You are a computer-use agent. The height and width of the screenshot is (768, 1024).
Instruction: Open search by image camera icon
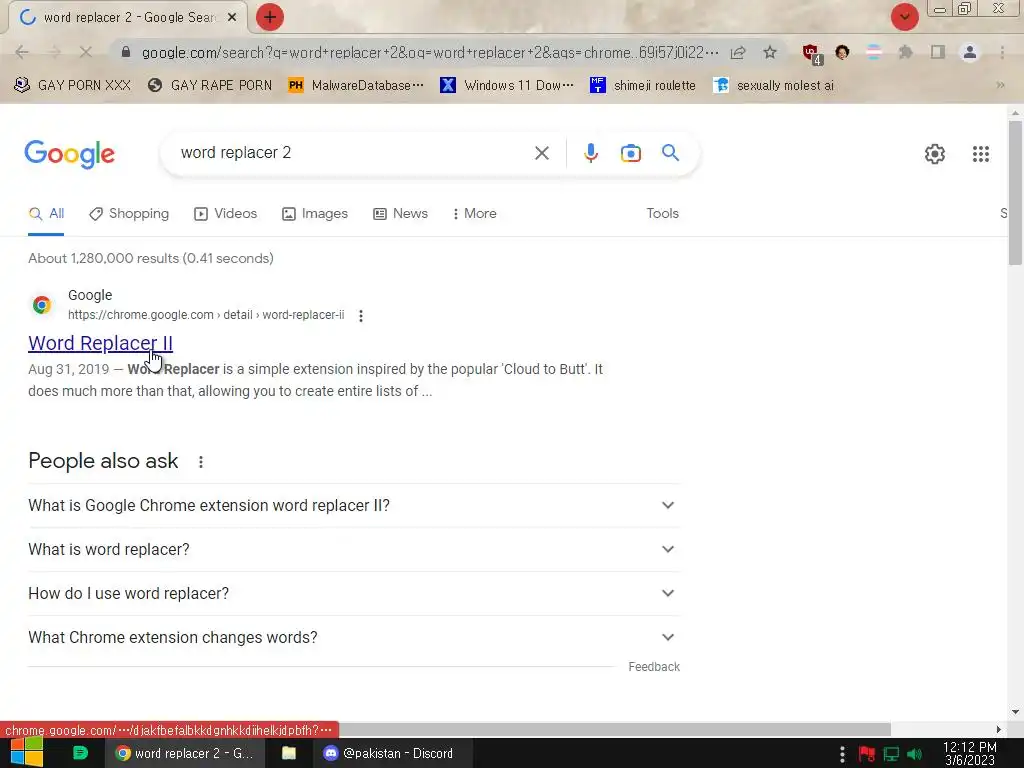pyautogui.click(x=630, y=153)
